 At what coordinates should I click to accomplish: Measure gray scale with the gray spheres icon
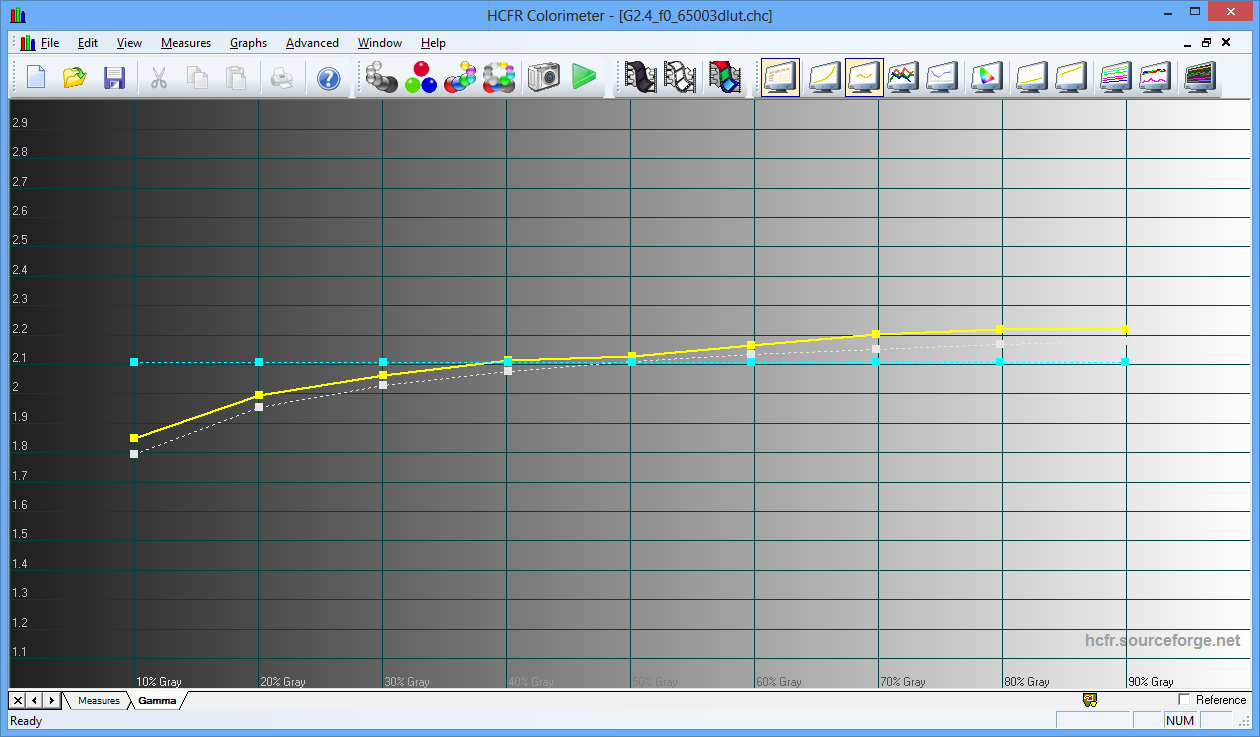pos(381,77)
